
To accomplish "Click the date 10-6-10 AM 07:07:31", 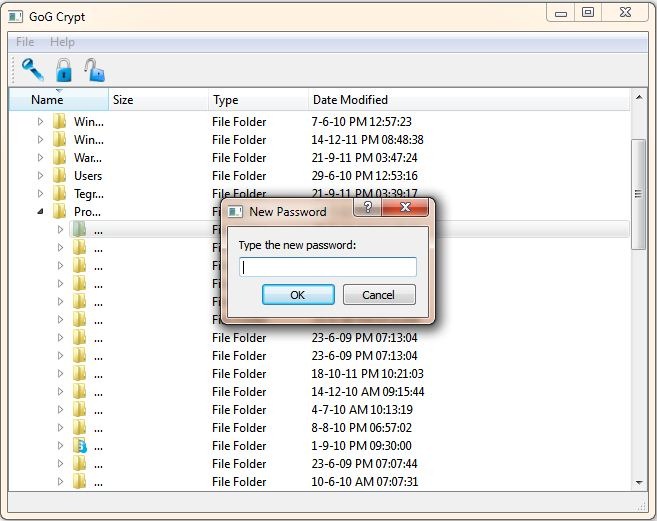I will (365, 482).
